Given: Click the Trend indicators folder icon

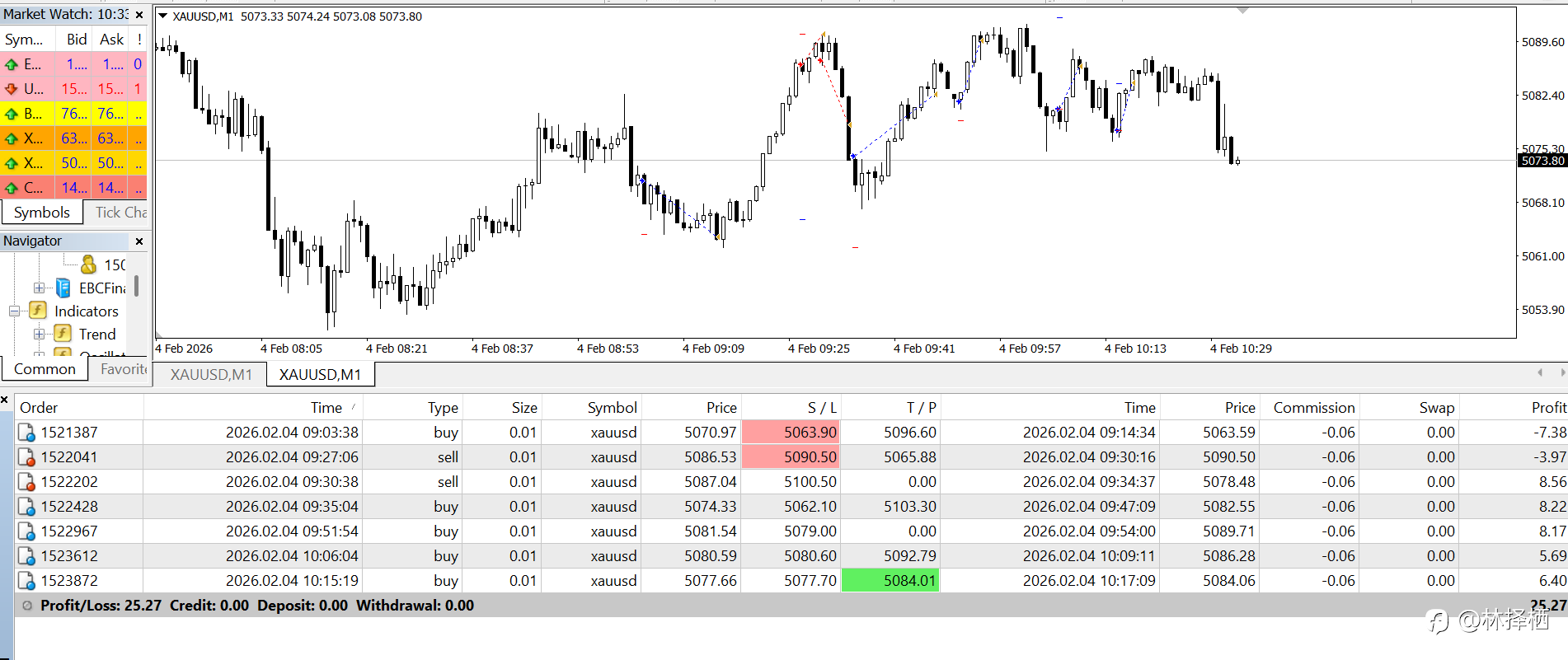Looking at the screenshot, I should click(x=63, y=334).
